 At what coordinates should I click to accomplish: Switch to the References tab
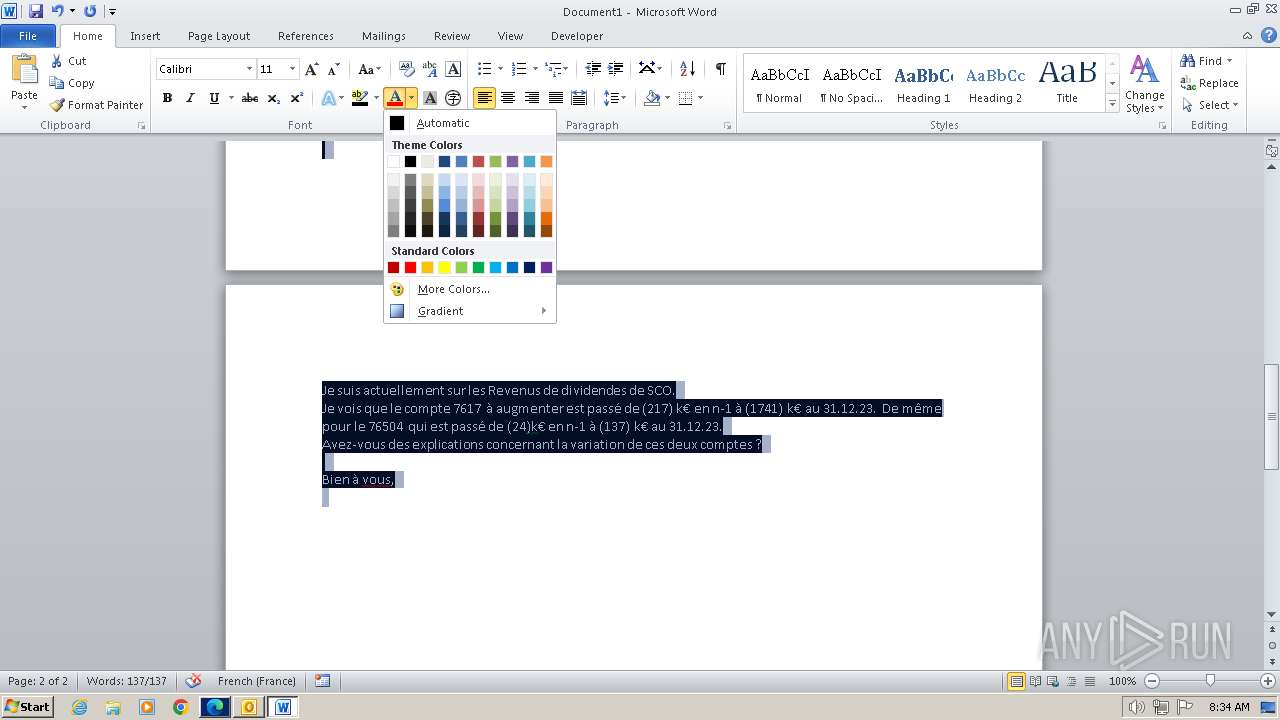point(306,36)
